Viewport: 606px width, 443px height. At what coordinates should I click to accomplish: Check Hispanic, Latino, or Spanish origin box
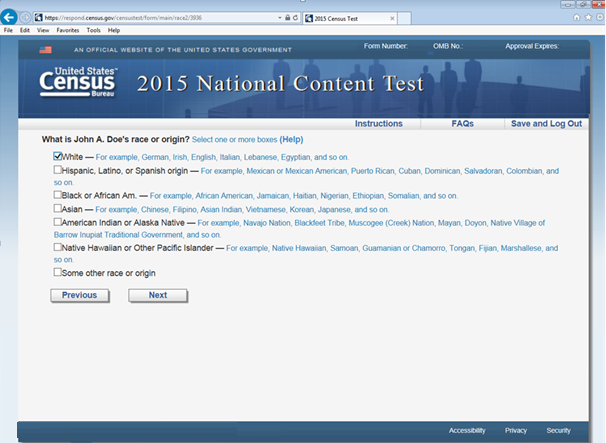[x=58, y=170]
